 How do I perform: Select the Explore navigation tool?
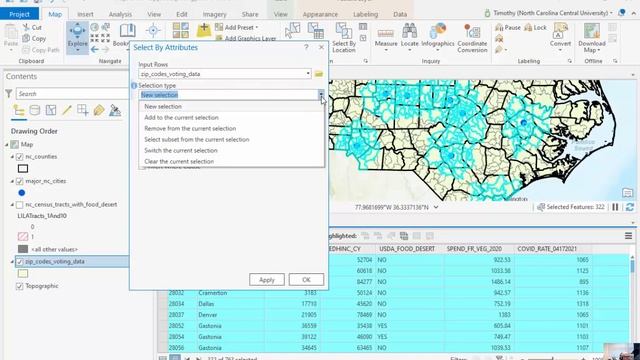(x=77, y=38)
